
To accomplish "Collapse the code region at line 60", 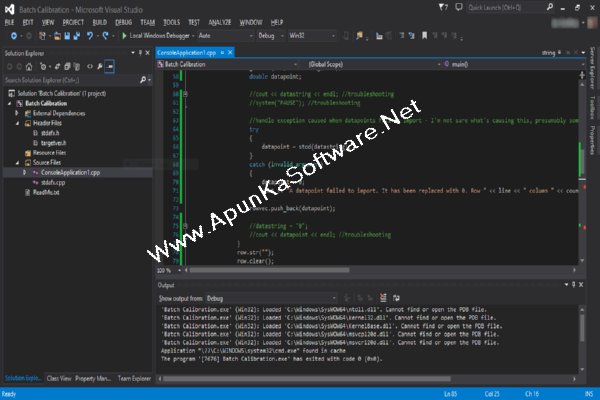I will pyautogui.click(x=185, y=94).
